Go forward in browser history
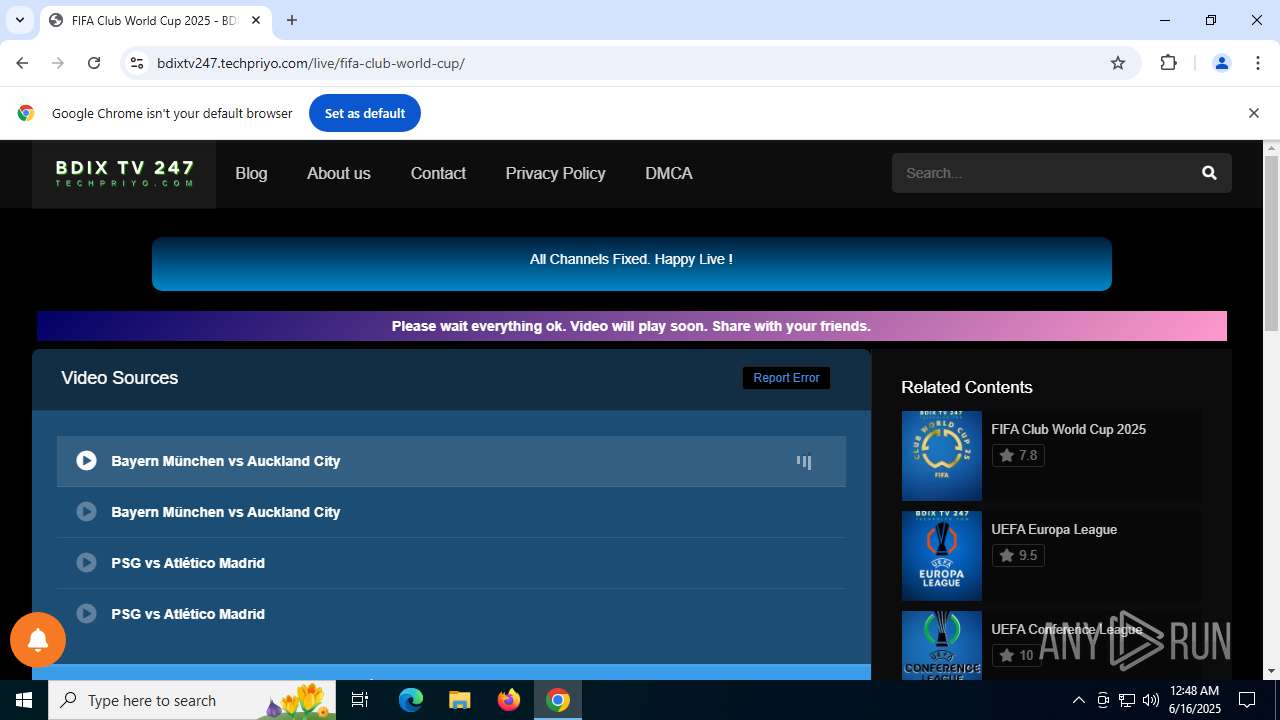This screenshot has height=720, width=1280. coord(58,63)
